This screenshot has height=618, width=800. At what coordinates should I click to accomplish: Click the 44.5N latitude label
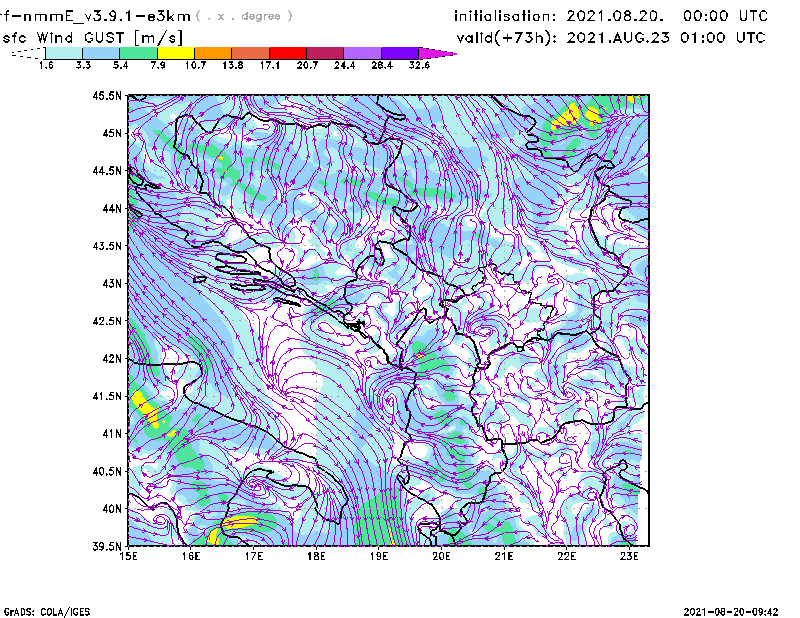pyautogui.click(x=107, y=171)
